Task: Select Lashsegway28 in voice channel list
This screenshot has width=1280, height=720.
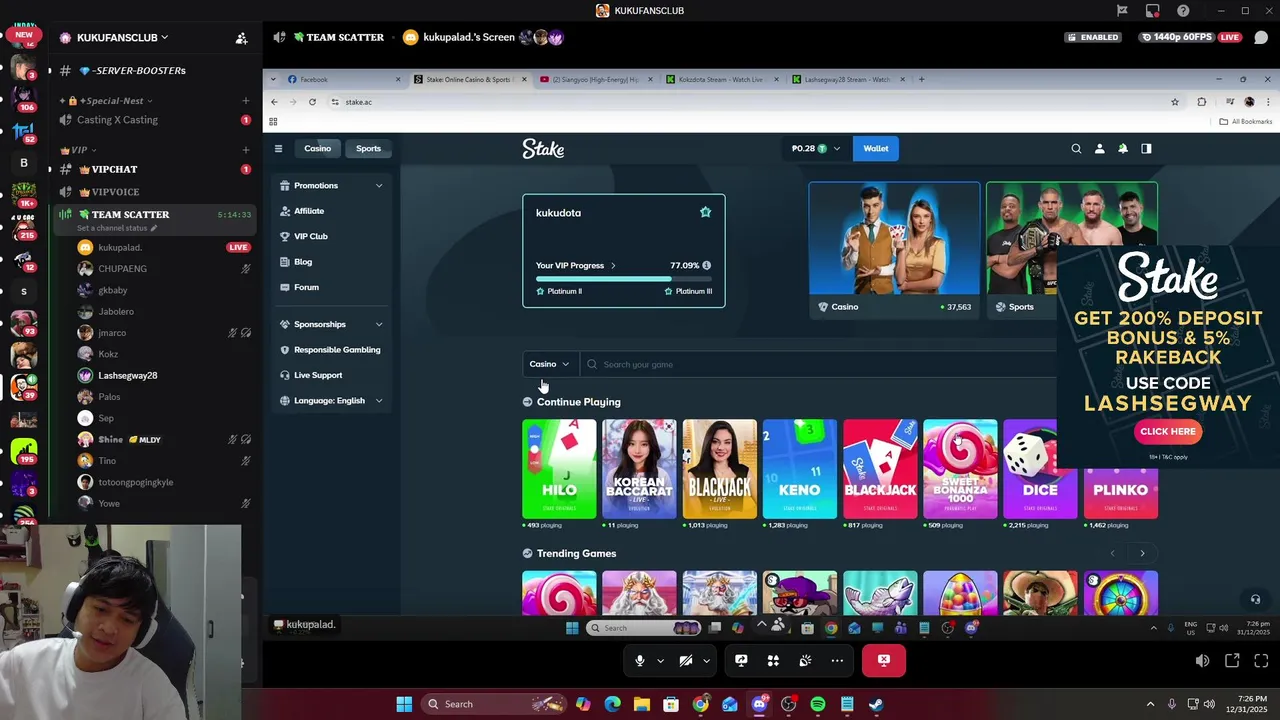Action: pyautogui.click(x=127, y=375)
